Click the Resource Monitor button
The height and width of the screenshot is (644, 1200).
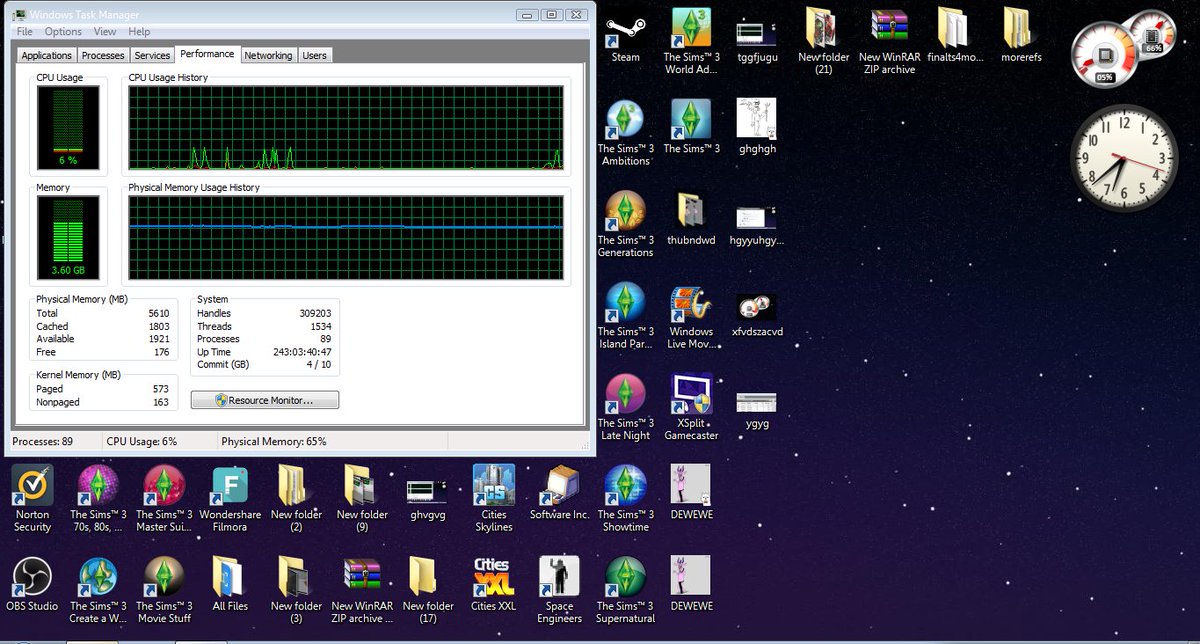pyautogui.click(x=265, y=400)
